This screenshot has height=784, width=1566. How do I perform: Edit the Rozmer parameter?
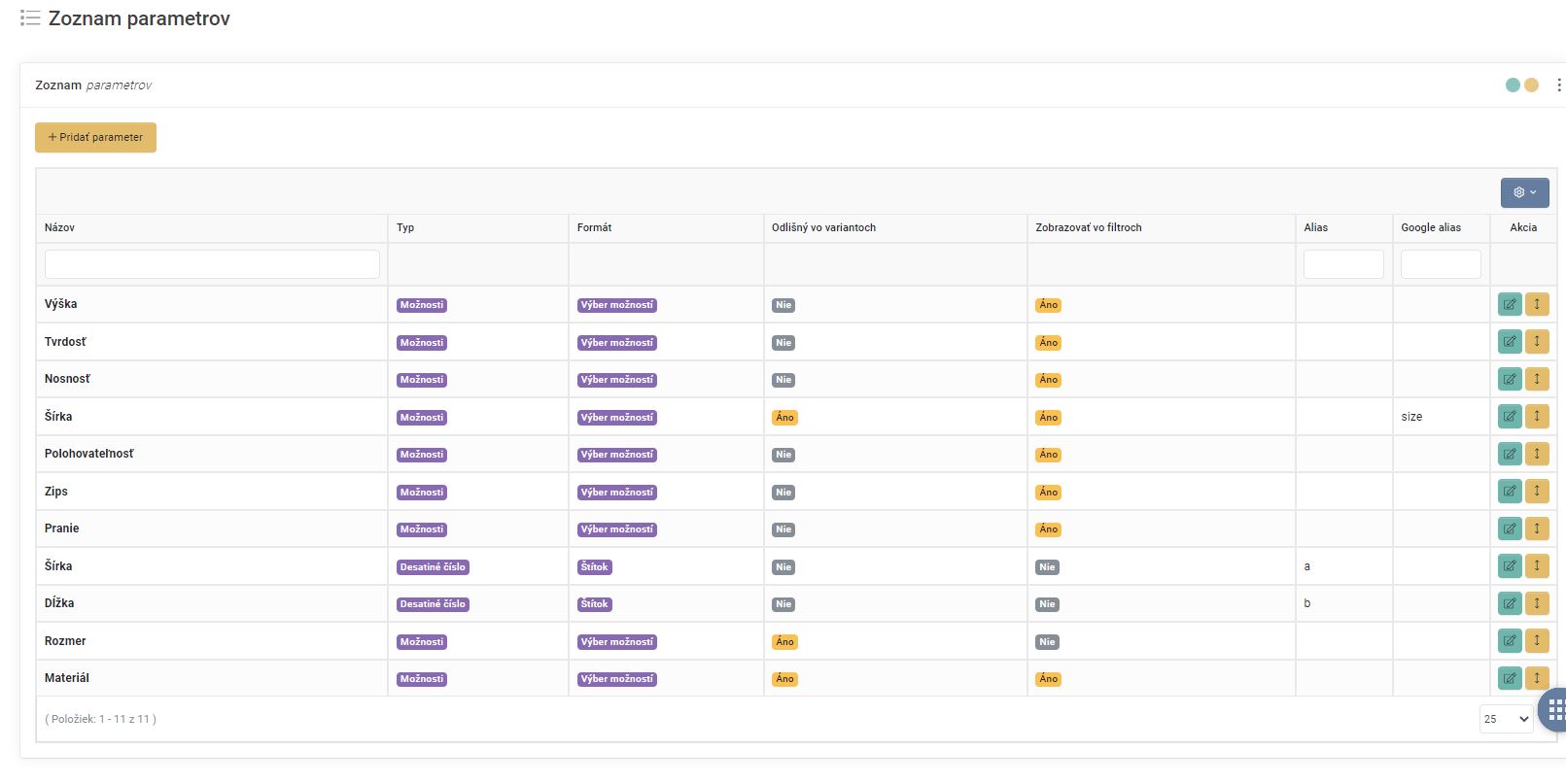tap(1509, 641)
